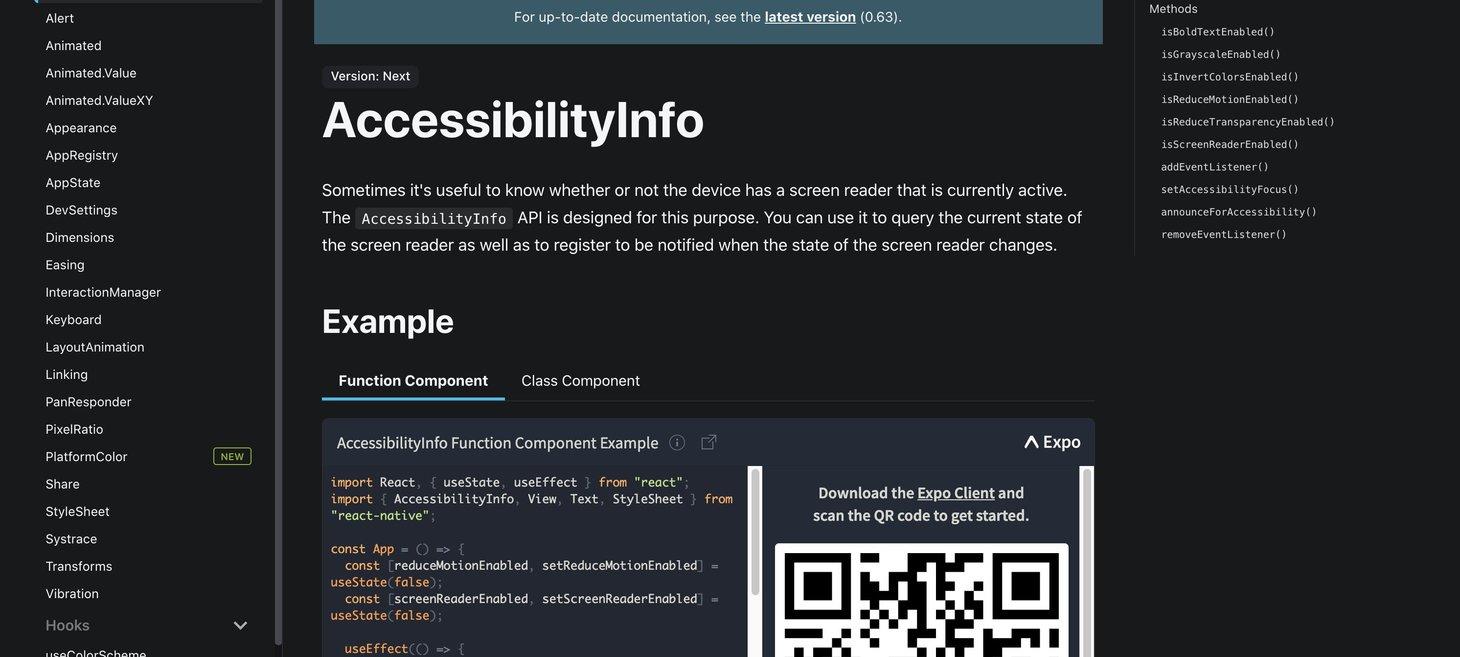Open Easing docs entry
Screen dimensions: 1460x657
[65, 265]
